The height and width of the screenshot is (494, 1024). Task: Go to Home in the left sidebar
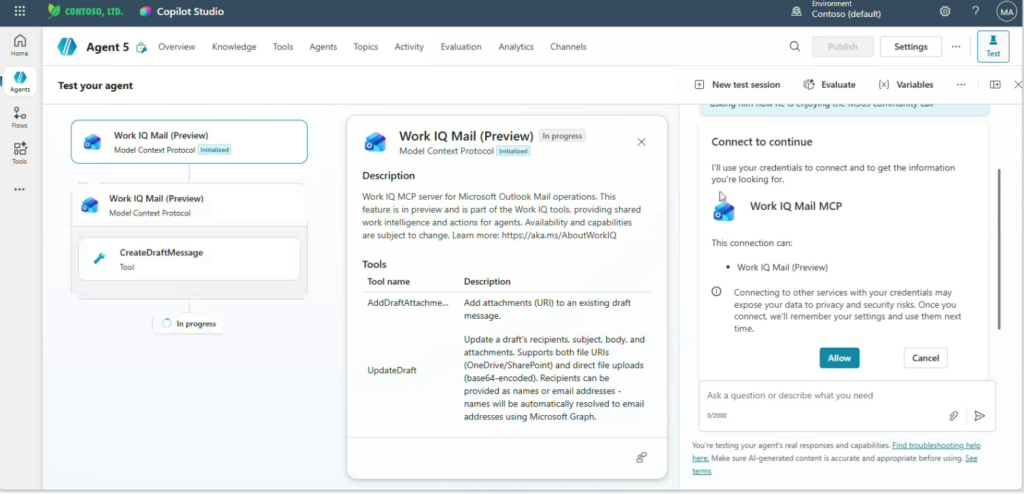pos(20,44)
